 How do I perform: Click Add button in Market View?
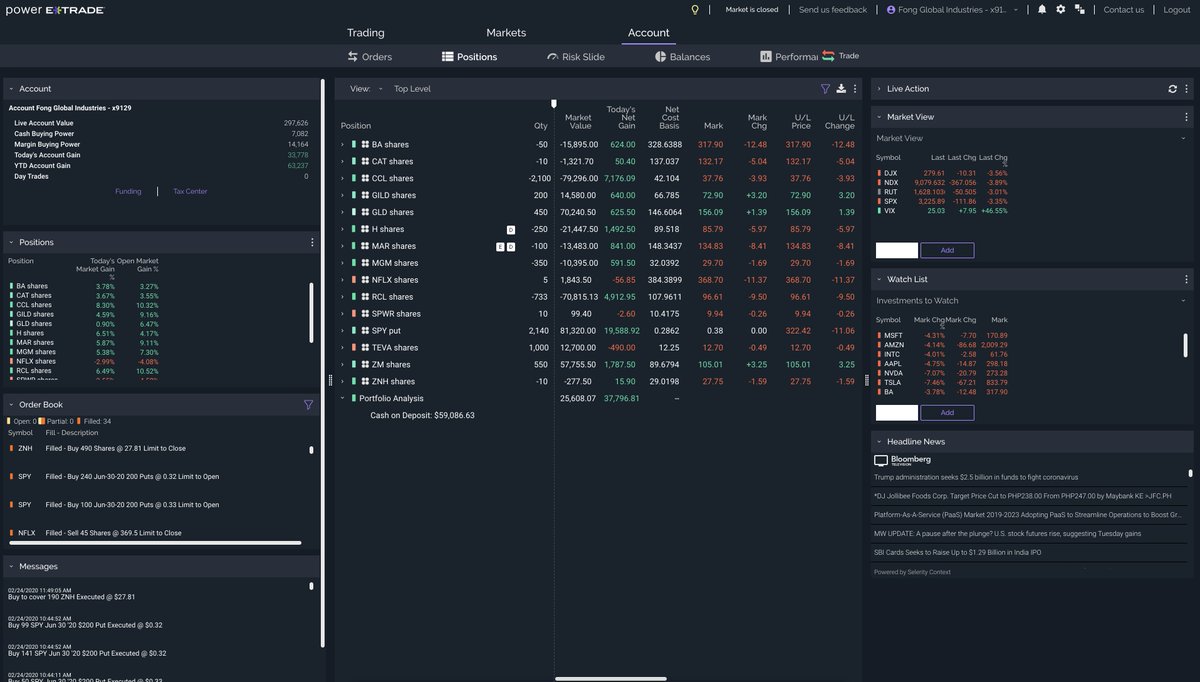947,250
